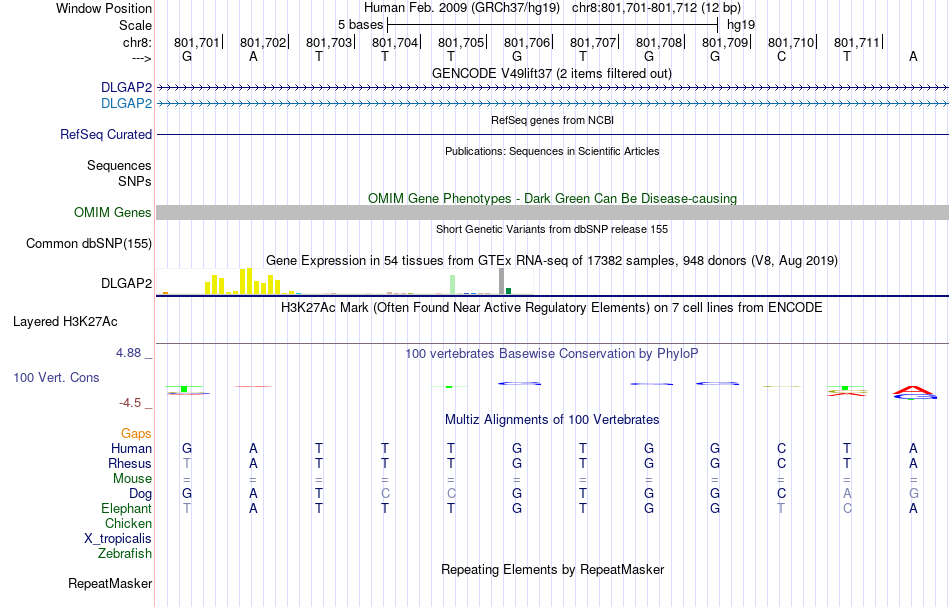The image size is (950, 607).
Task: Click DLGAP2 label beside GTEx expression bars
Action: (126, 284)
